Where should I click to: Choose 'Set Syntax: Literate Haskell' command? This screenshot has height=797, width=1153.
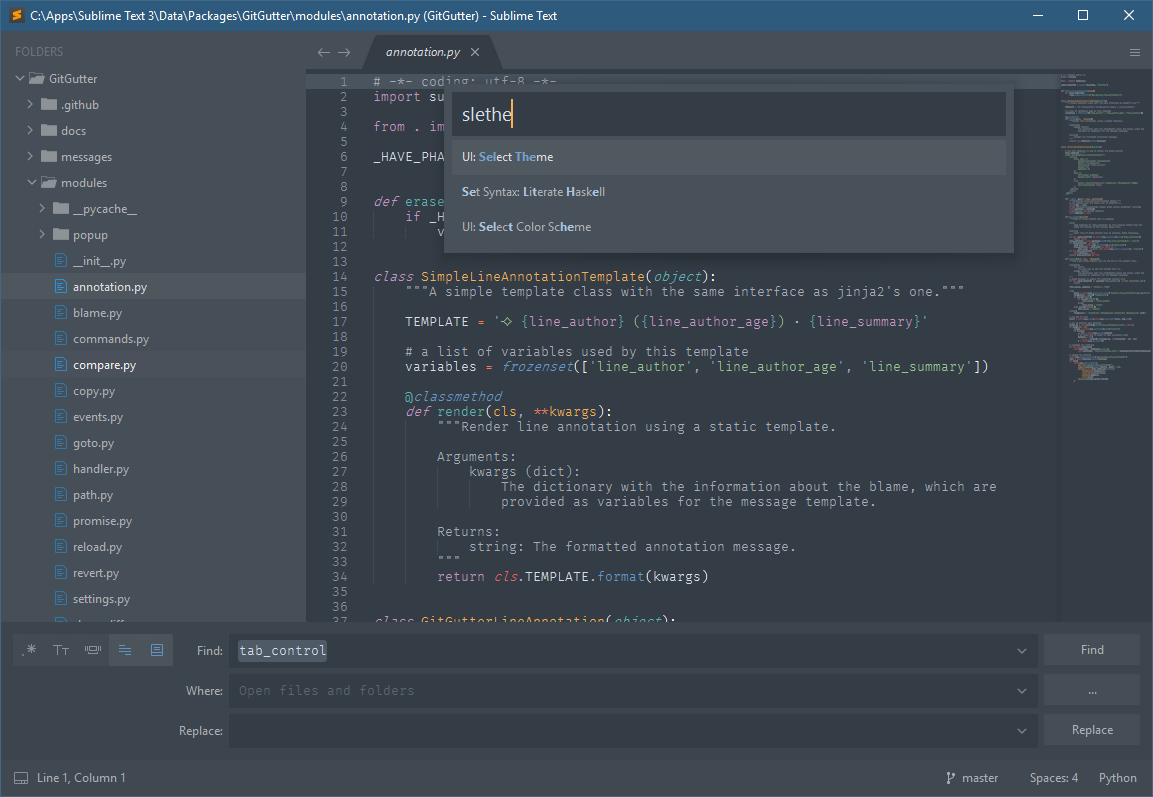(x=729, y=192)
